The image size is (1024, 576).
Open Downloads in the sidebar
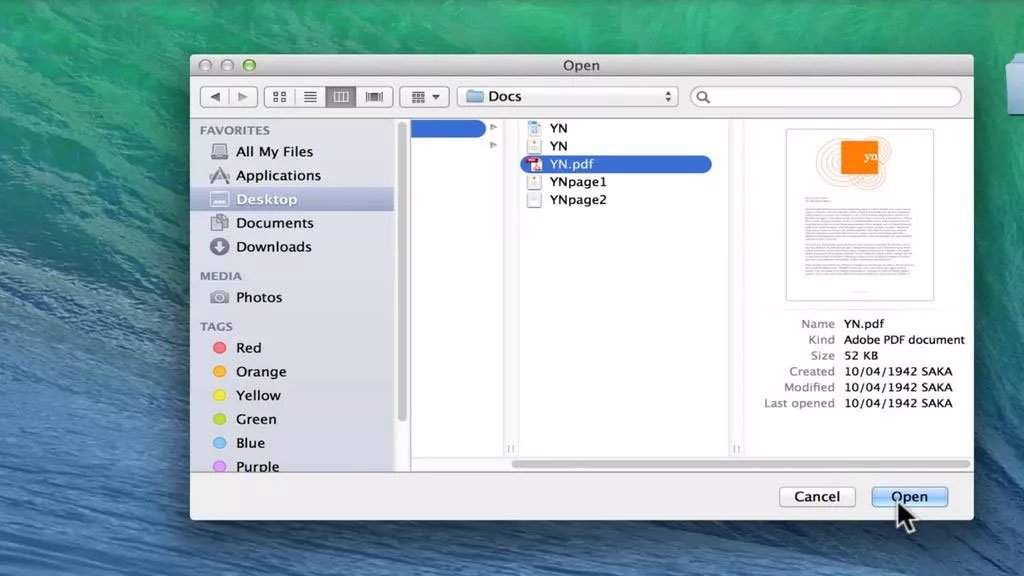(x=292, y=246)
